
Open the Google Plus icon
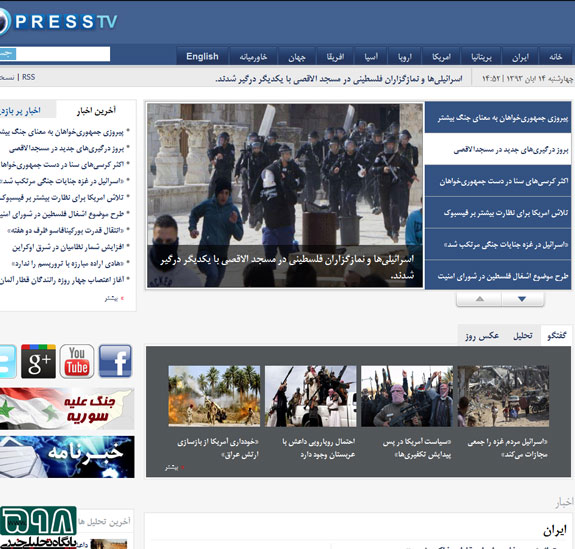[38, 361]
